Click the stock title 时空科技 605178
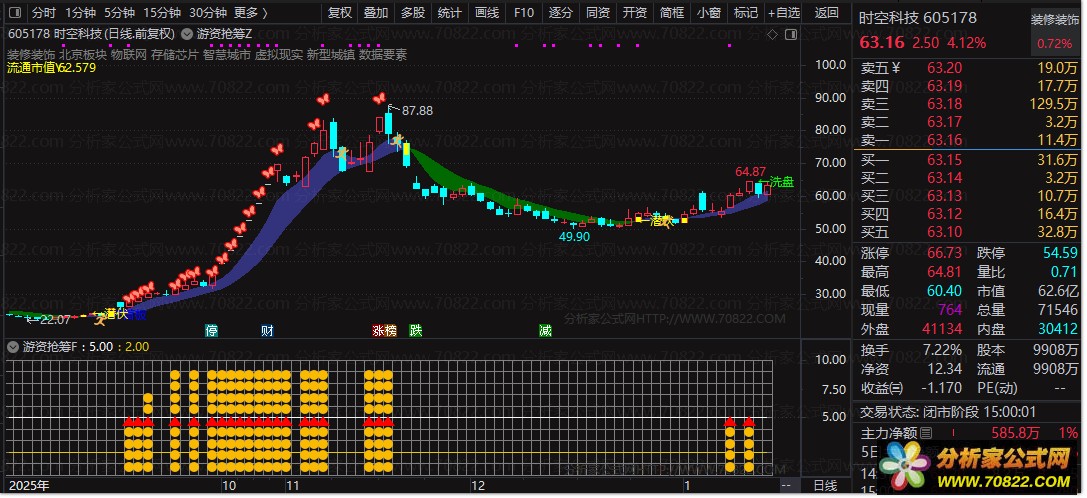The height and width of the screenshot is (498, 1087). 918,18
